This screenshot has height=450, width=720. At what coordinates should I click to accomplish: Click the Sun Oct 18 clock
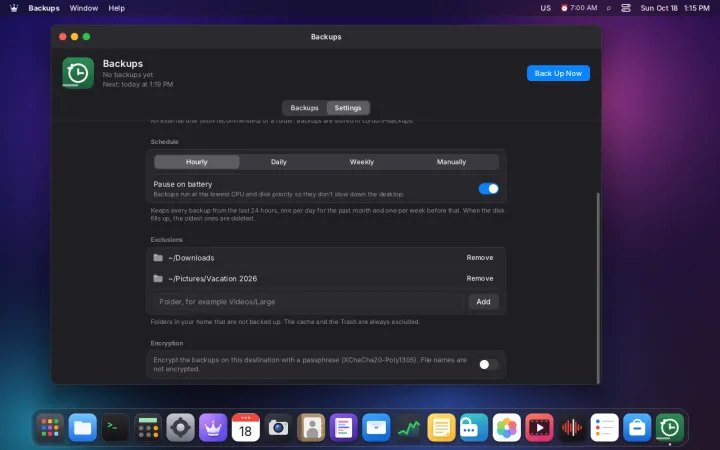click(x=675, y=8)
